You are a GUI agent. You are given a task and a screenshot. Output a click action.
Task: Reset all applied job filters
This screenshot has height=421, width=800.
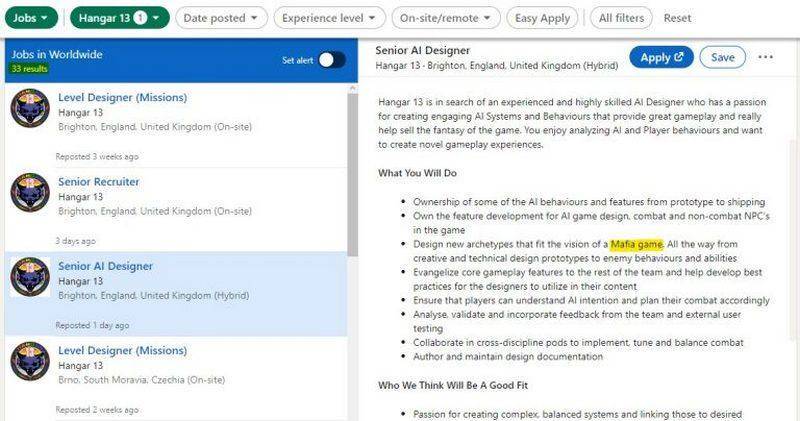(x=677, y=18)
